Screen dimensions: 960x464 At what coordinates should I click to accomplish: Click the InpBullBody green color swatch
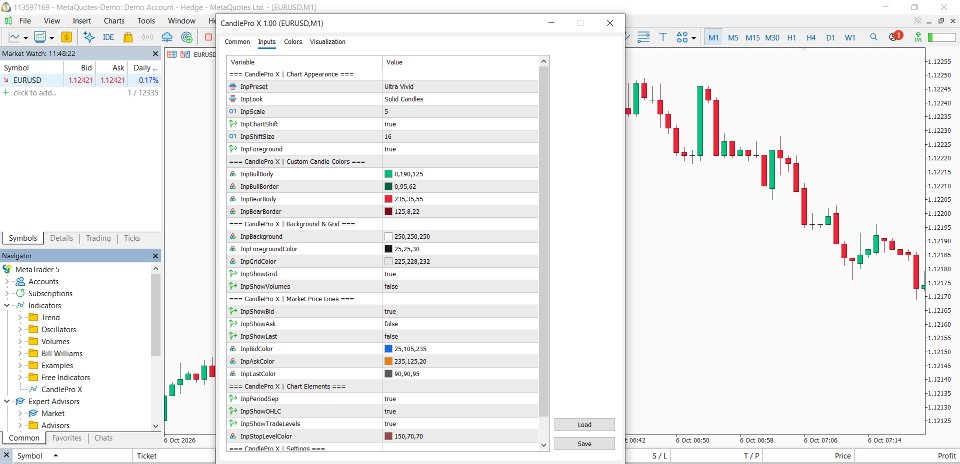[388, 174]
